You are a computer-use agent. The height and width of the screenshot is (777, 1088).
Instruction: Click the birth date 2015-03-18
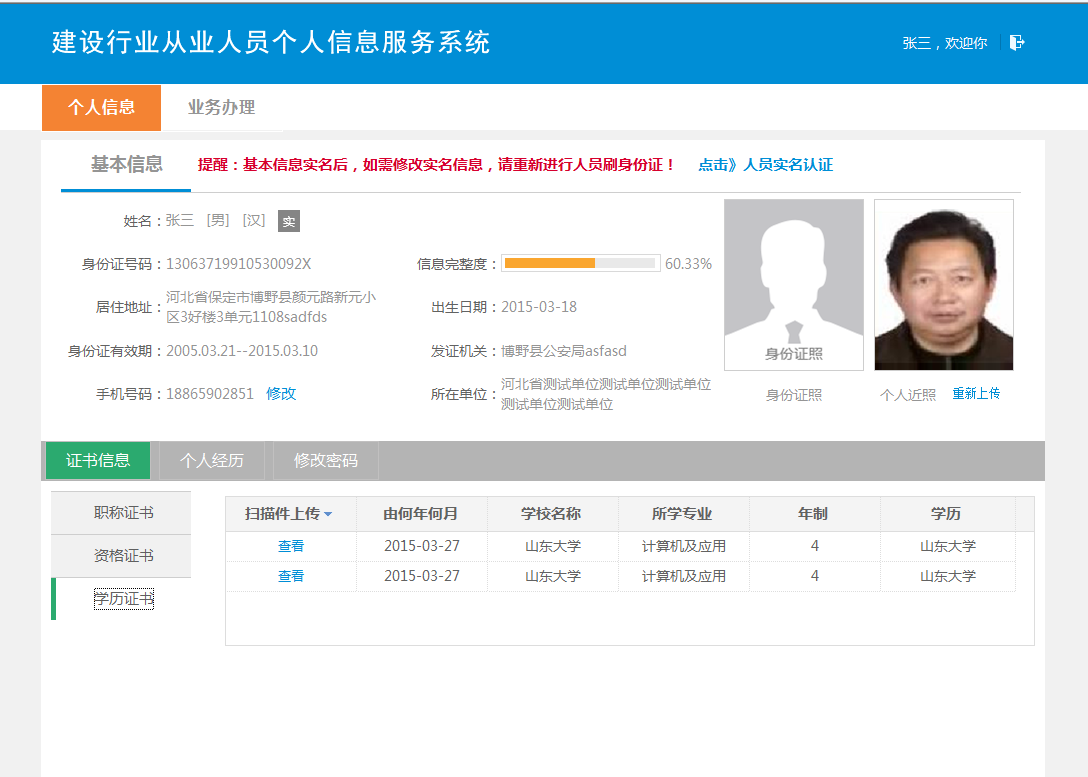pos(539,307)
